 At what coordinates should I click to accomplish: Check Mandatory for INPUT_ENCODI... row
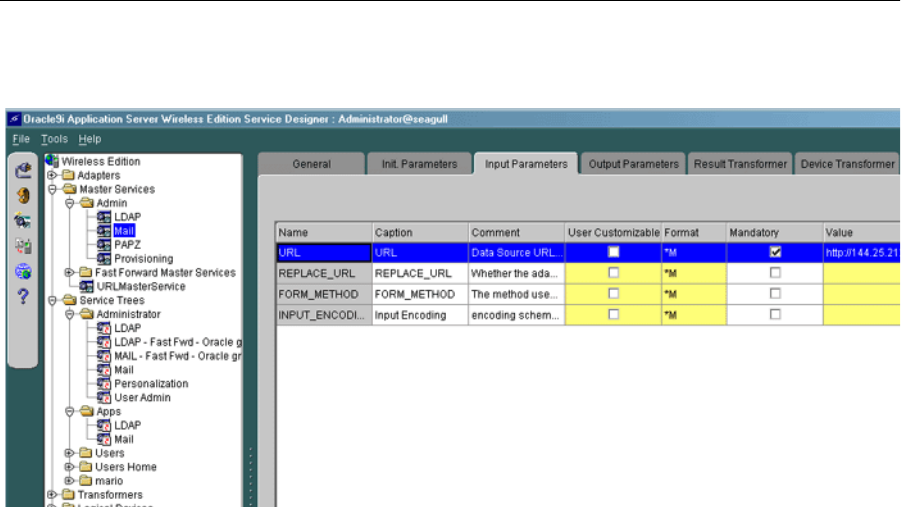[775, 314]
